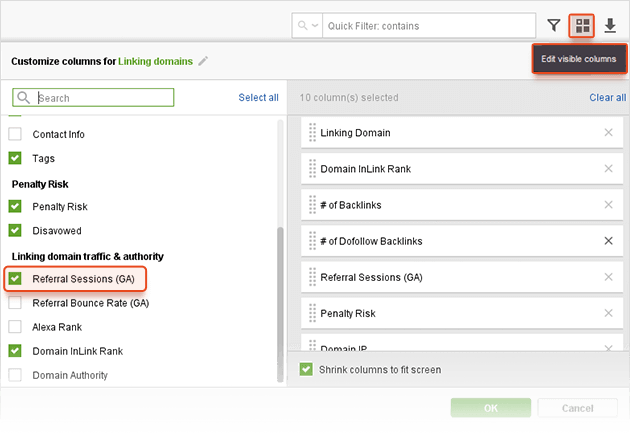This screenshot has width=630, height=442.
Task: Click drag handle of Domain InLink Rank
Action: point(312,169)
